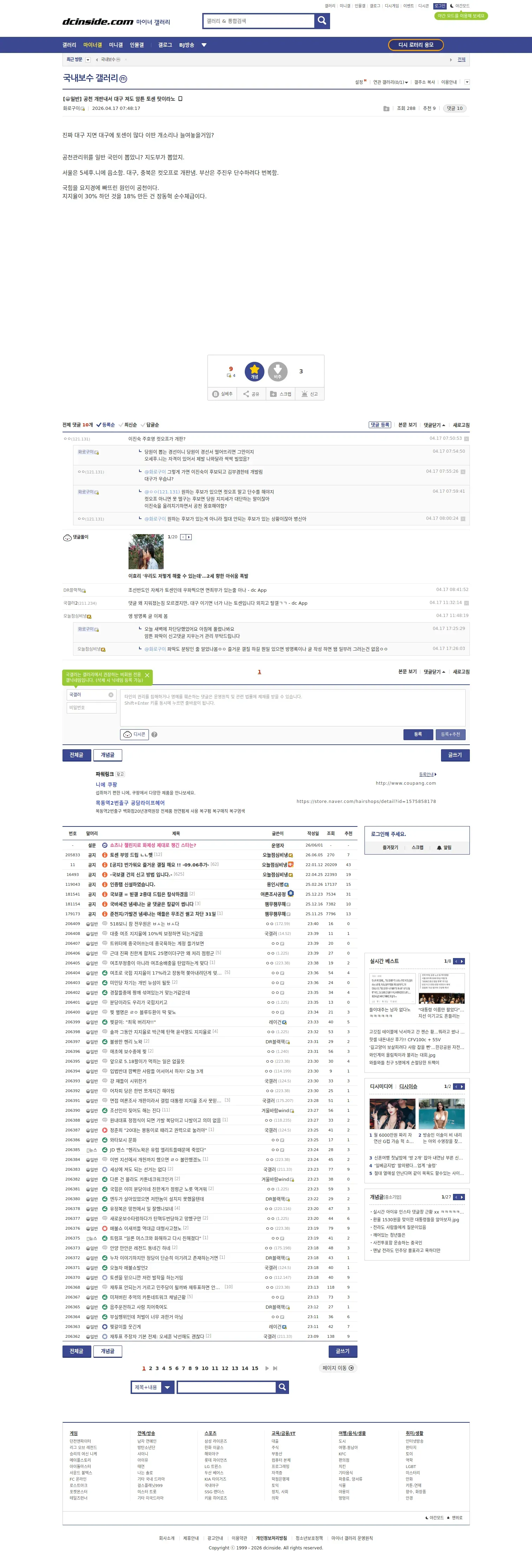Expand the 최근 방문 dropdown arrow
The height and width of the screenshot is (1568, 532).
[x=88, y=60]
